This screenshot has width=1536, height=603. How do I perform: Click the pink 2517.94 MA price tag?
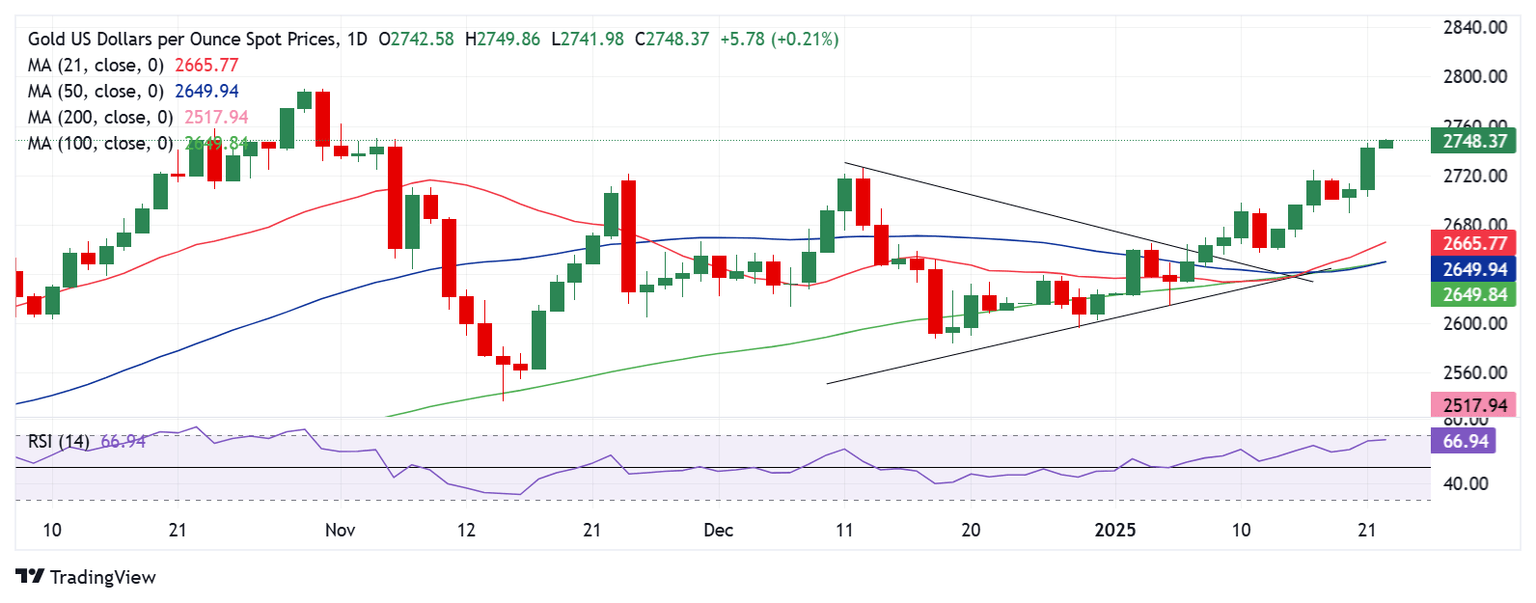tap(1475, 405)
